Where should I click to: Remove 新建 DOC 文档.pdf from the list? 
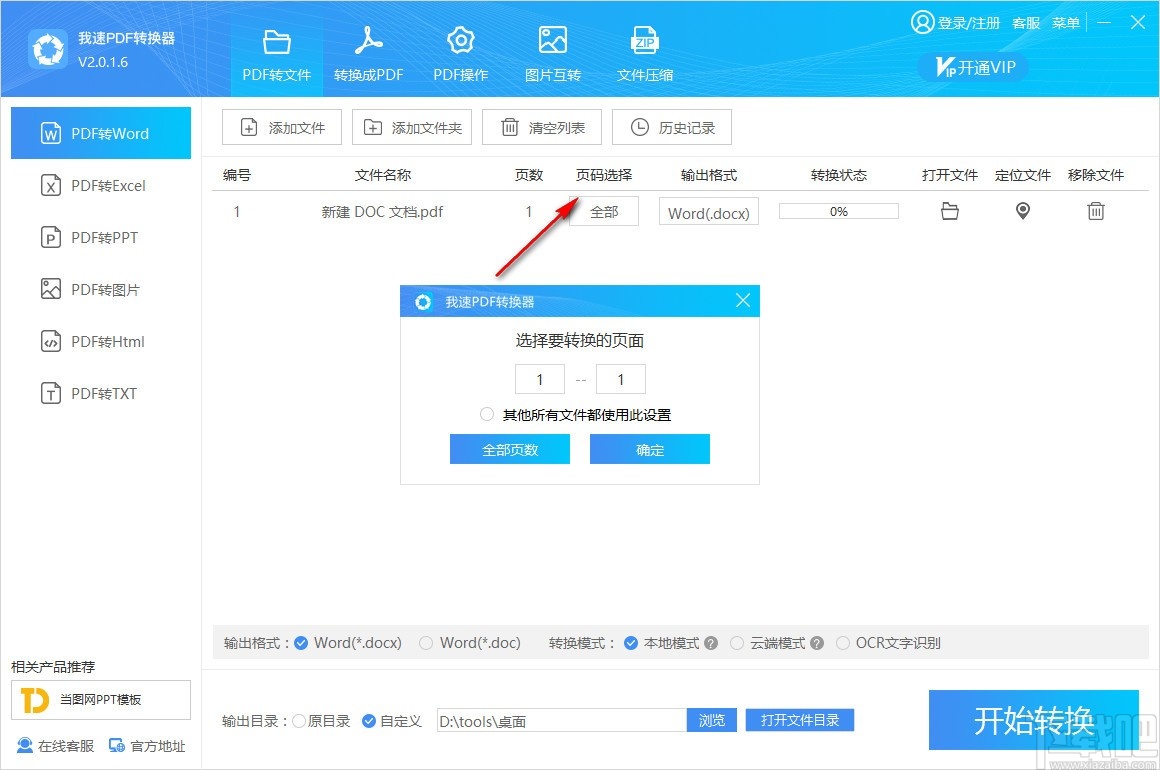pyautogui.click(x=1096, y=211)
